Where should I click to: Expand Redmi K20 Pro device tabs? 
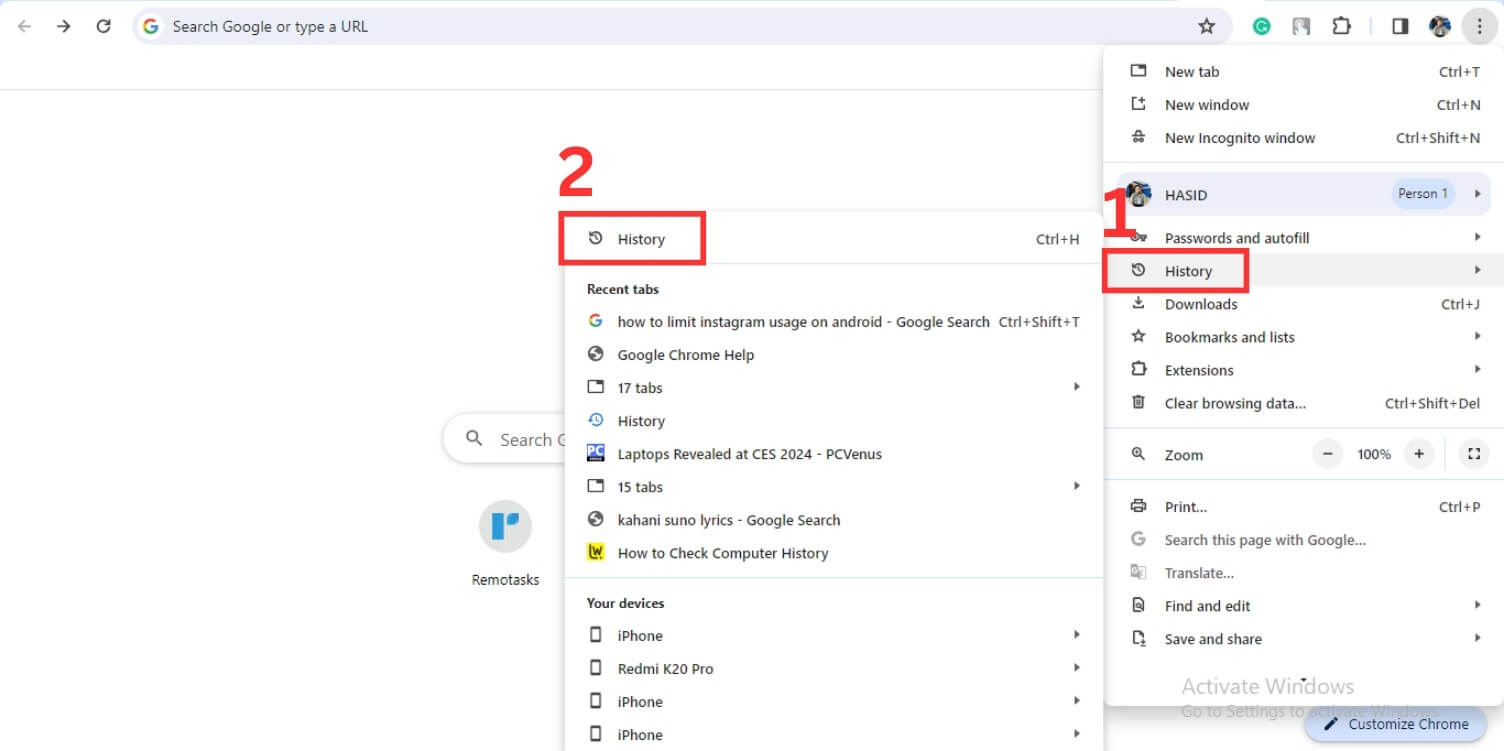[x=833, y=669]
